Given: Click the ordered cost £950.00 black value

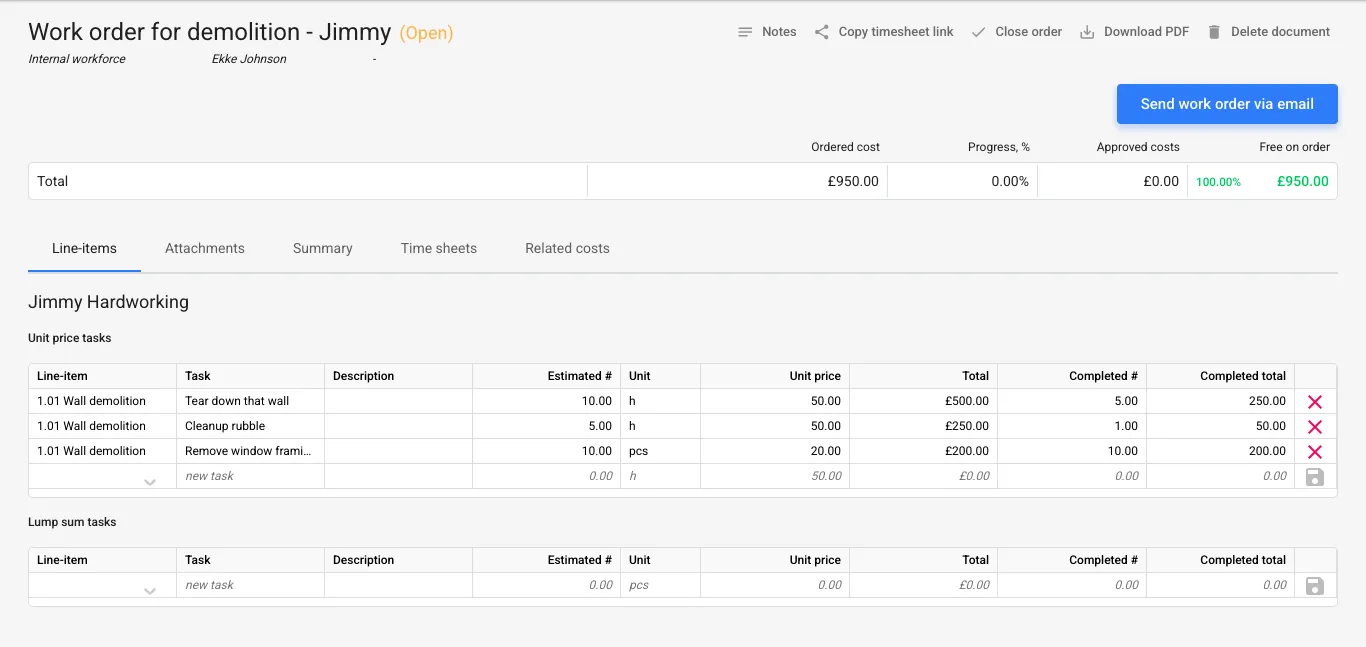Looking at the screenshot, I should (x=853, y=181).
